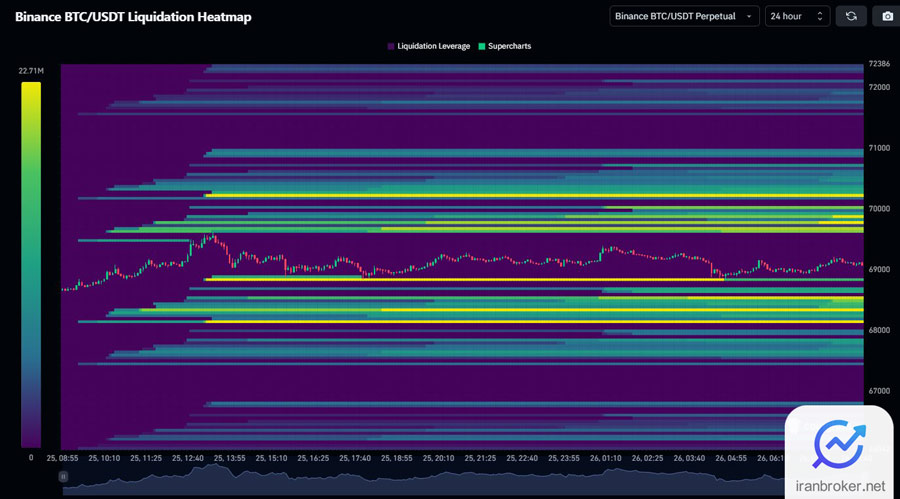The width and height of the screenshot is (900, 499).
Task: Click the 67000 price axis label
Action: point(879,391)
